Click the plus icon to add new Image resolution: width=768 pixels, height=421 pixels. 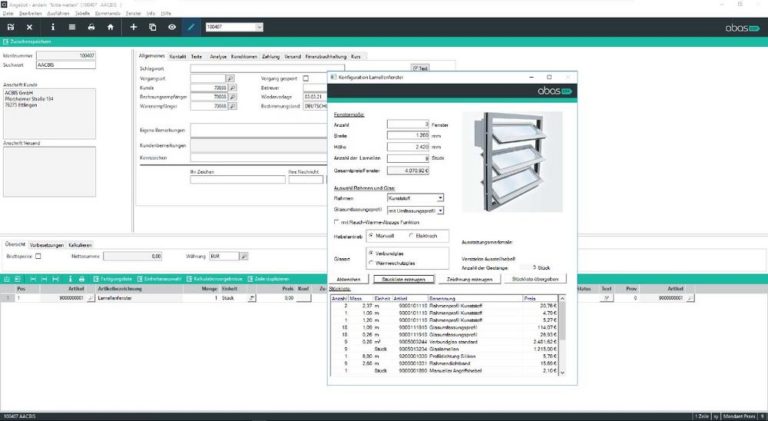pos(134,27)
